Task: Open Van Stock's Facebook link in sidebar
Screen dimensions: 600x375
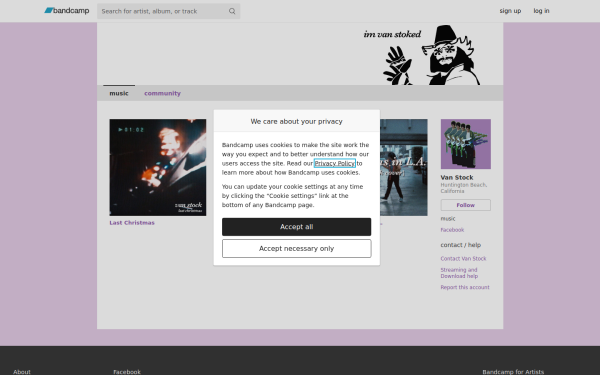Action: coord(452,230)
